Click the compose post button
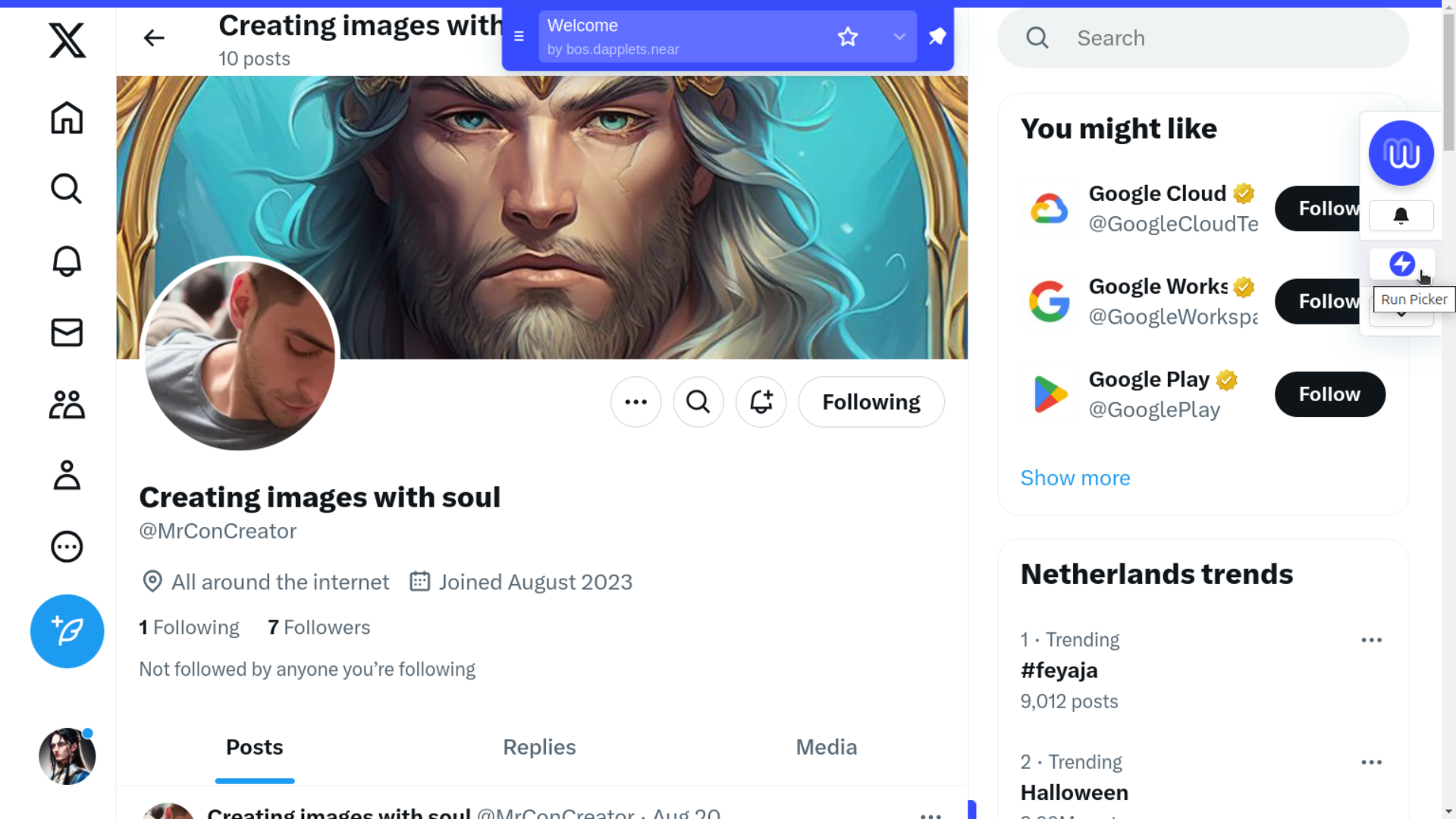 (67, 631)
